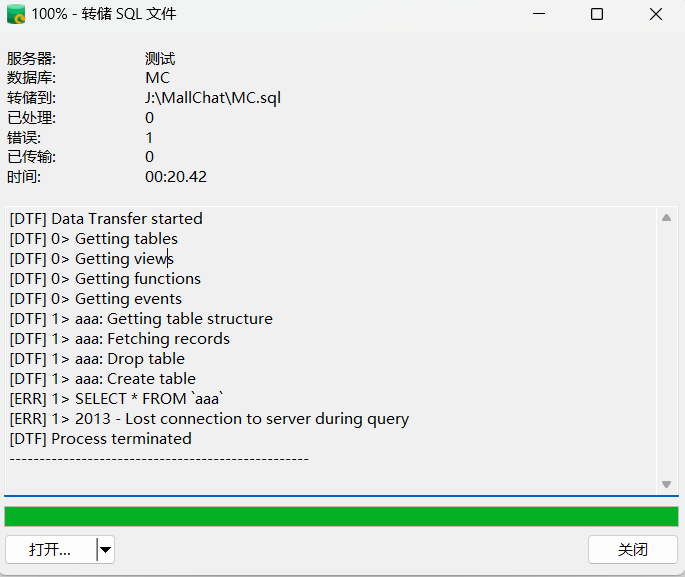Select the J:\MallChat\MC.sql path text
The image size is (685, 577).
(x=213, y=98)
